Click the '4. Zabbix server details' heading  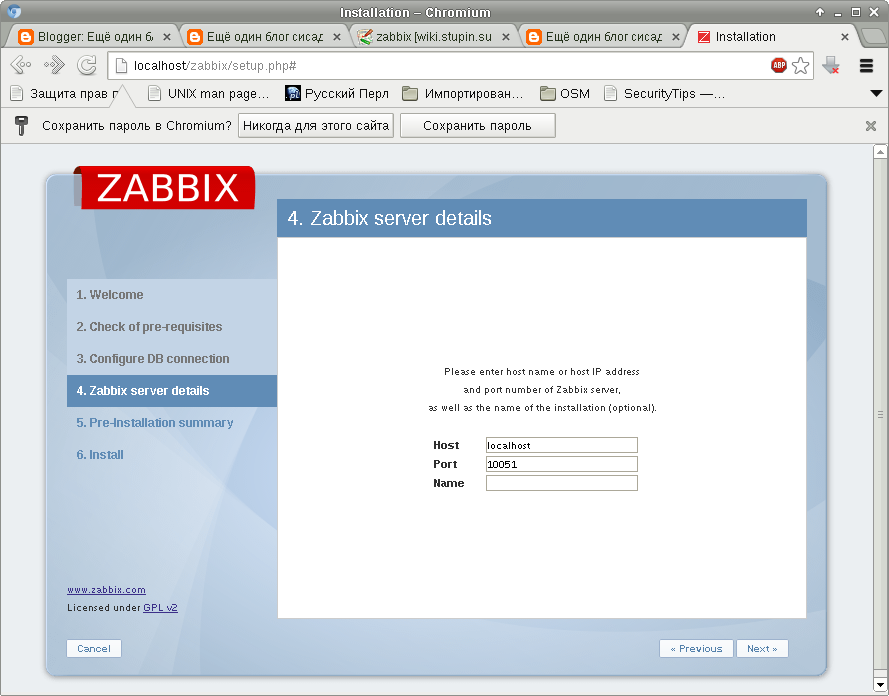coord(390,218)
